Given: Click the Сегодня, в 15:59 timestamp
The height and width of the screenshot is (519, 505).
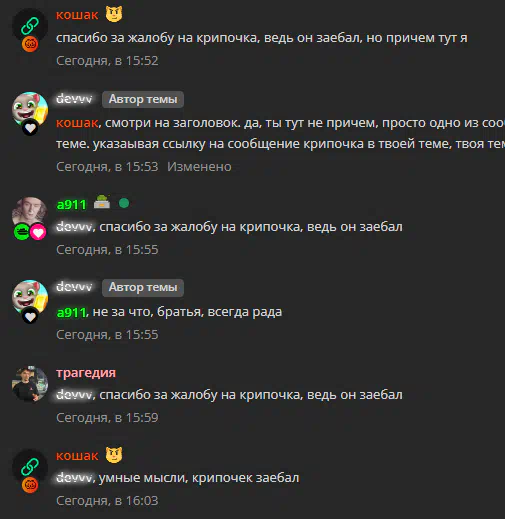Looking at the screenshot, I should 107,418.
